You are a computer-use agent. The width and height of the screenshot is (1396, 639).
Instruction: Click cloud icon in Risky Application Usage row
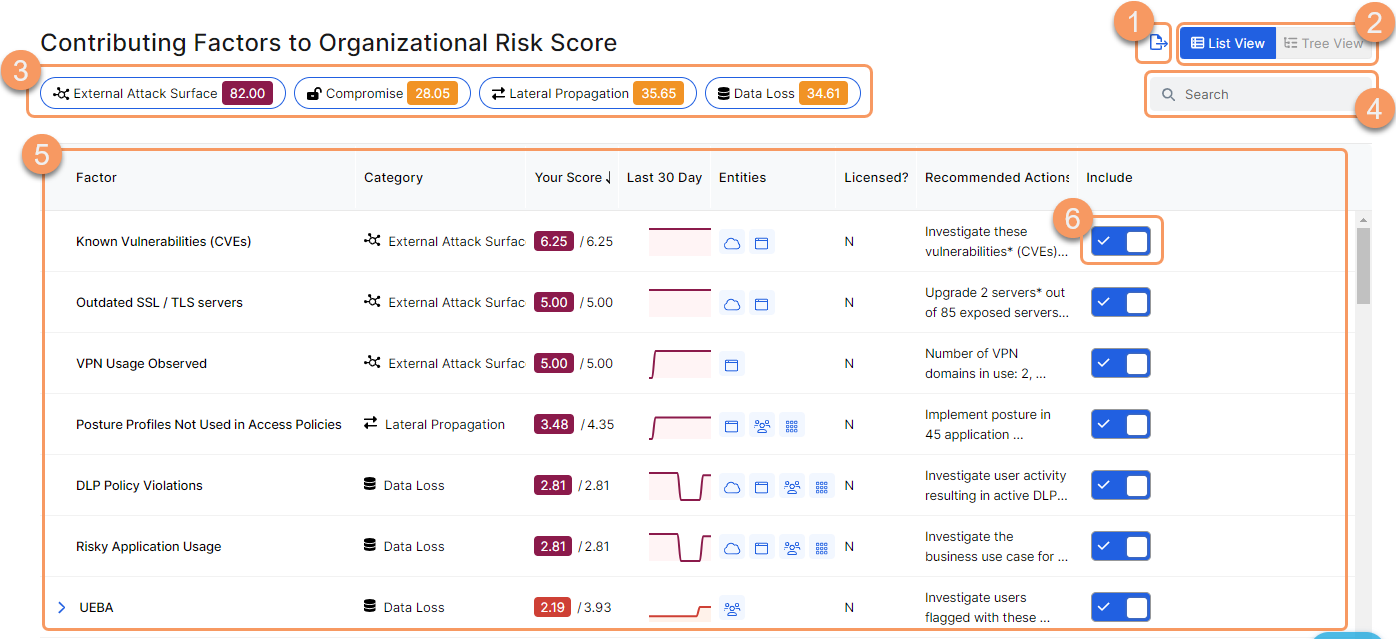coord(732,548)
